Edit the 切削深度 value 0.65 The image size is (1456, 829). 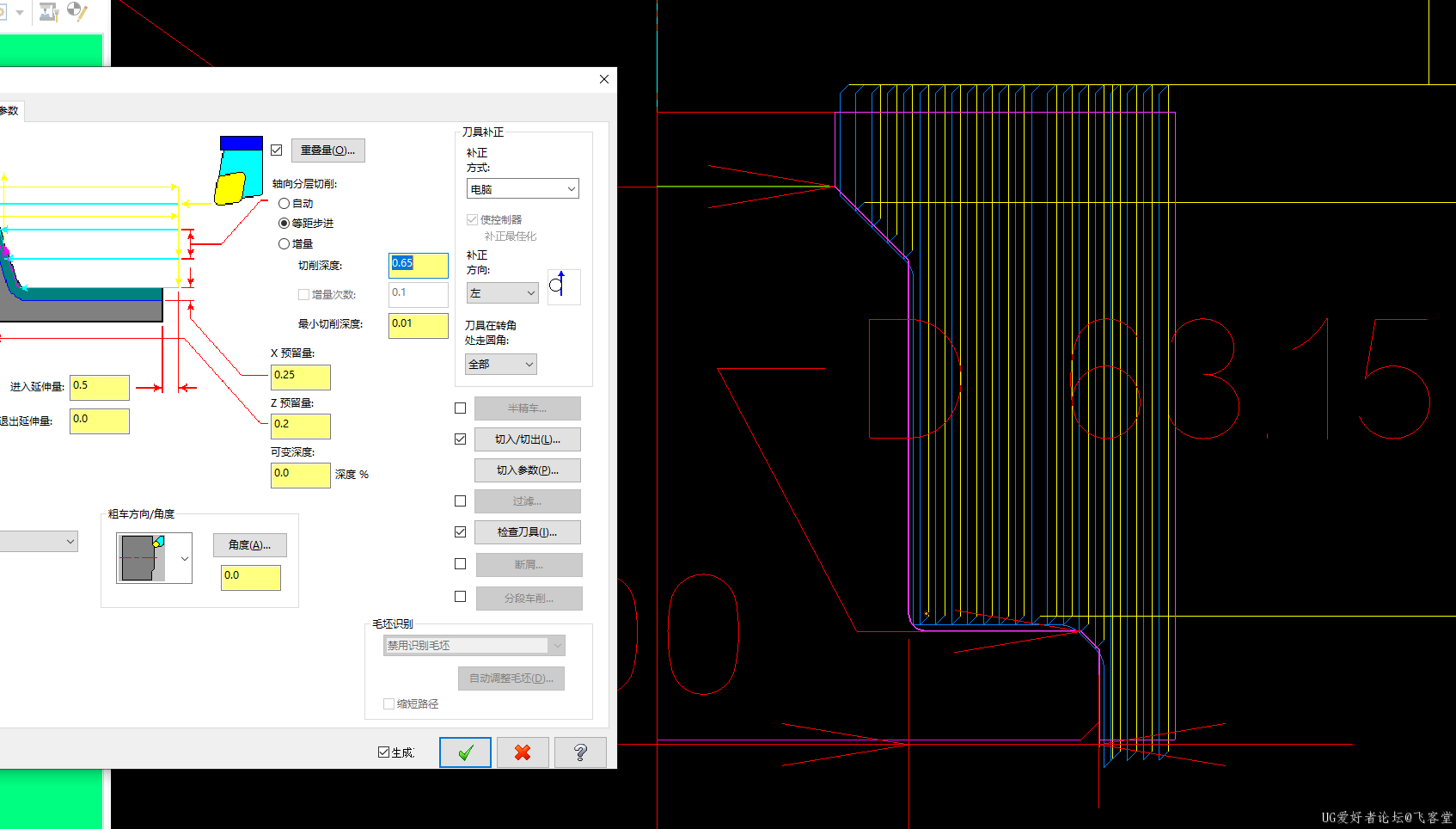pos(419,265)
